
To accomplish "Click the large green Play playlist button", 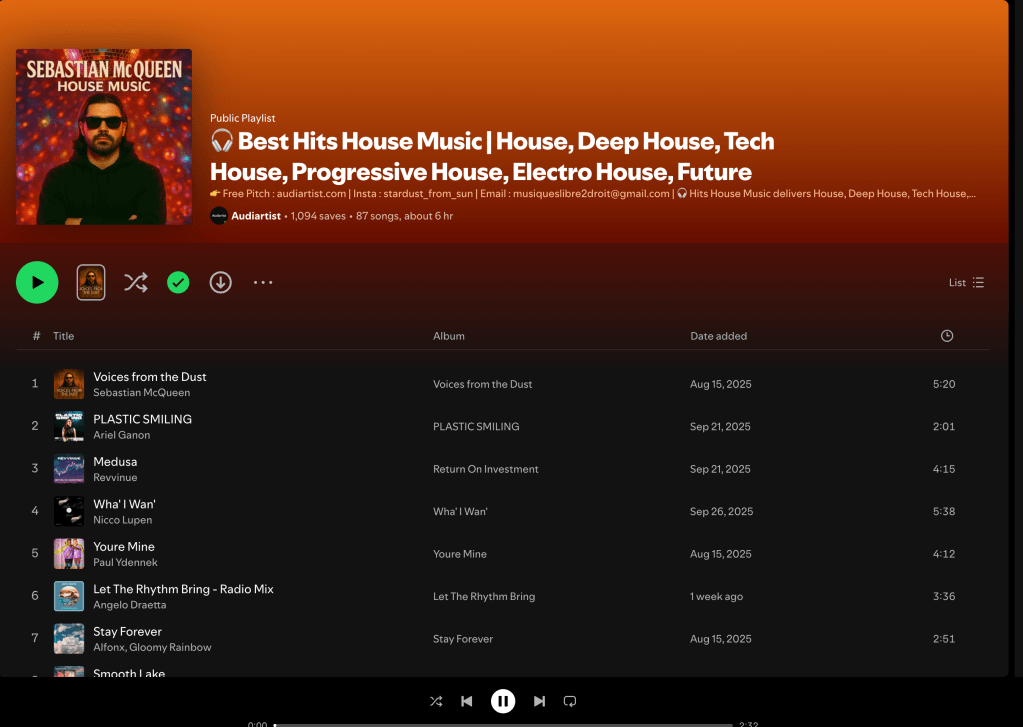I will click(37, 283).
